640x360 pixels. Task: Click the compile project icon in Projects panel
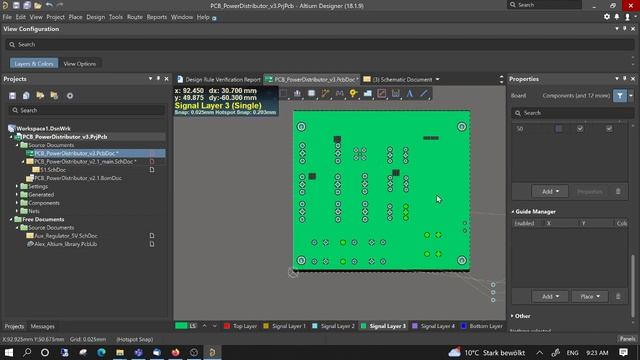click(x=26, y=96)
